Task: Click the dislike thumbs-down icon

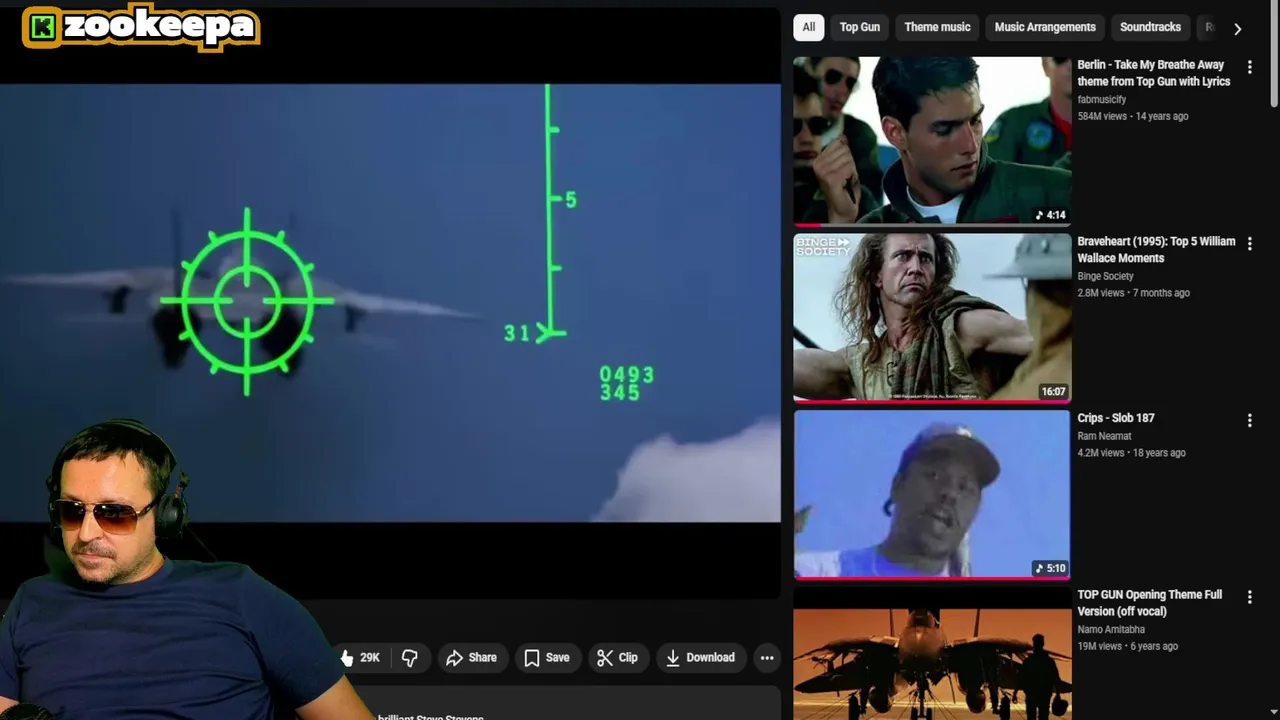Action: pos(410,657)
